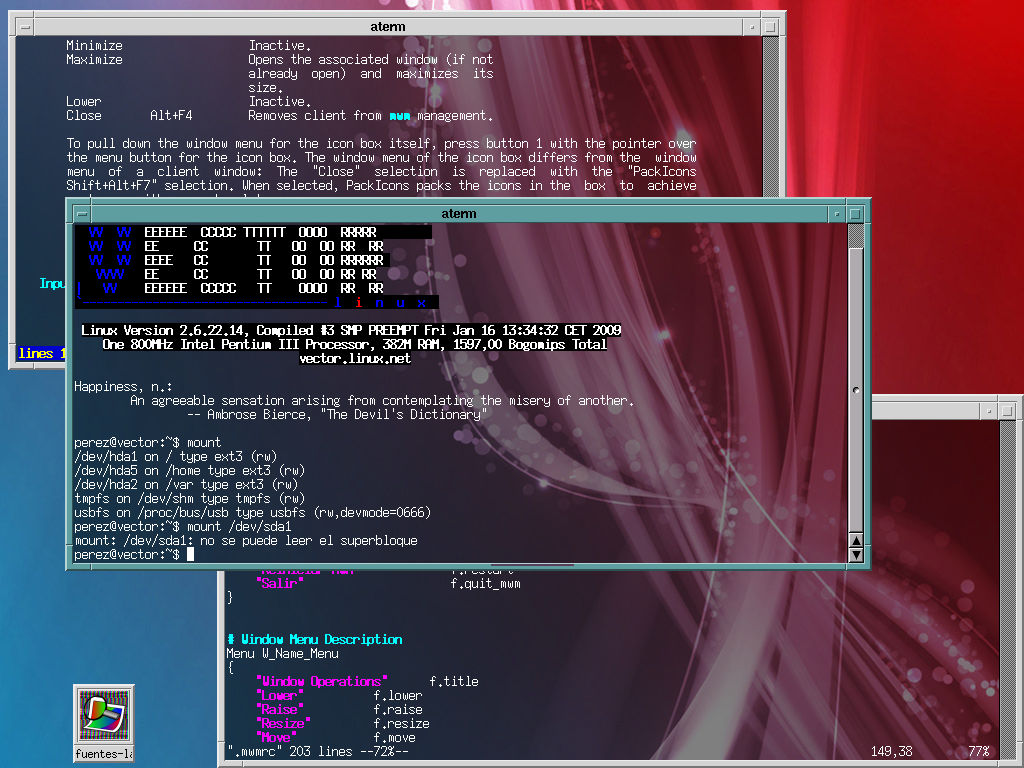Viewport: 1024px width, 768px height.
Task: Click the "Happiness, n.:" fortune heading
Action: [123, 387]
